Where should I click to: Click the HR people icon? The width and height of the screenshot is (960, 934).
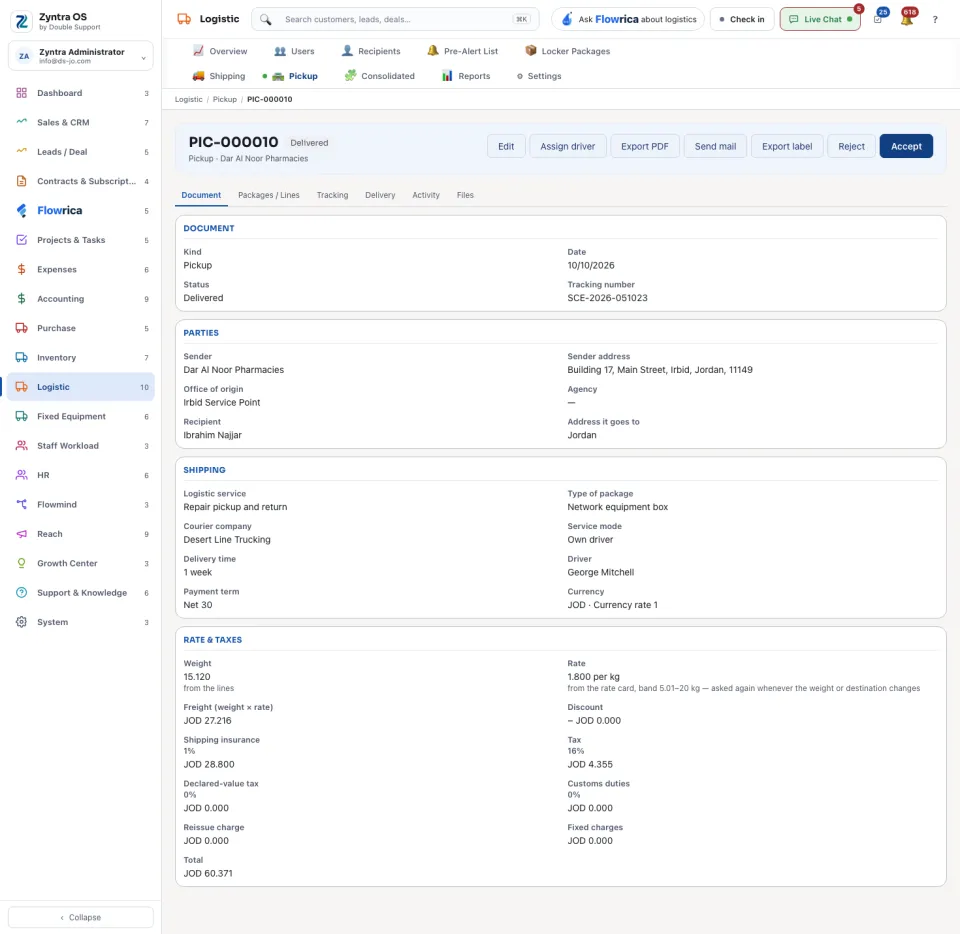(21, 475)
